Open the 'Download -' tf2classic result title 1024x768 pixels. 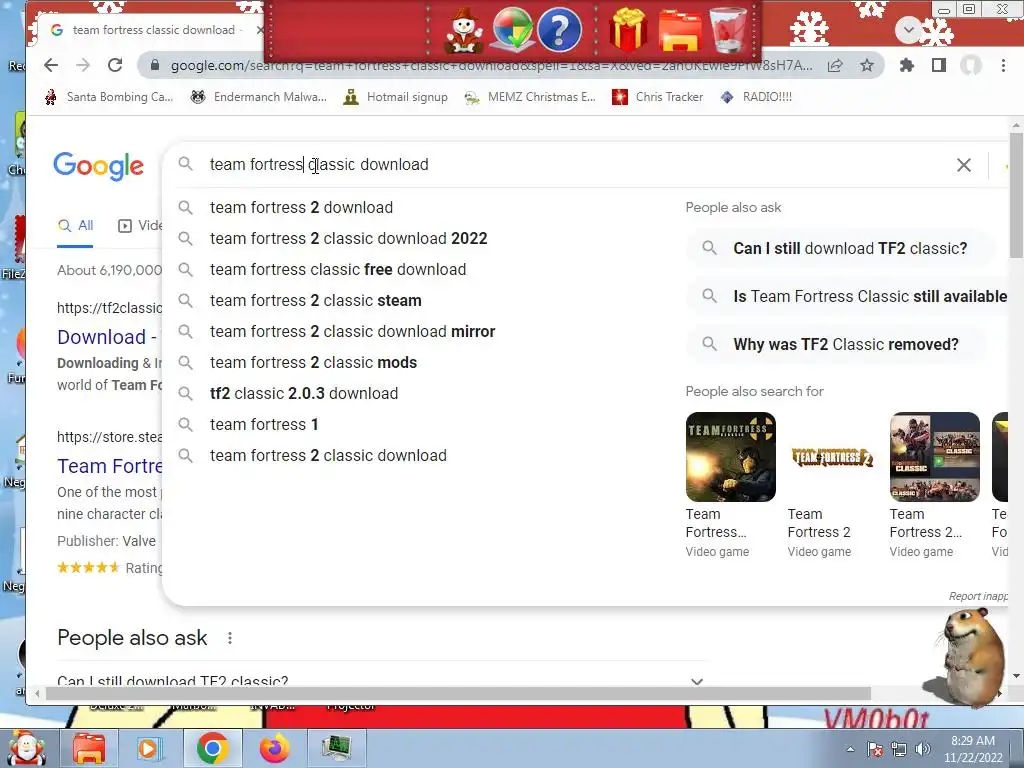point(107,337)
